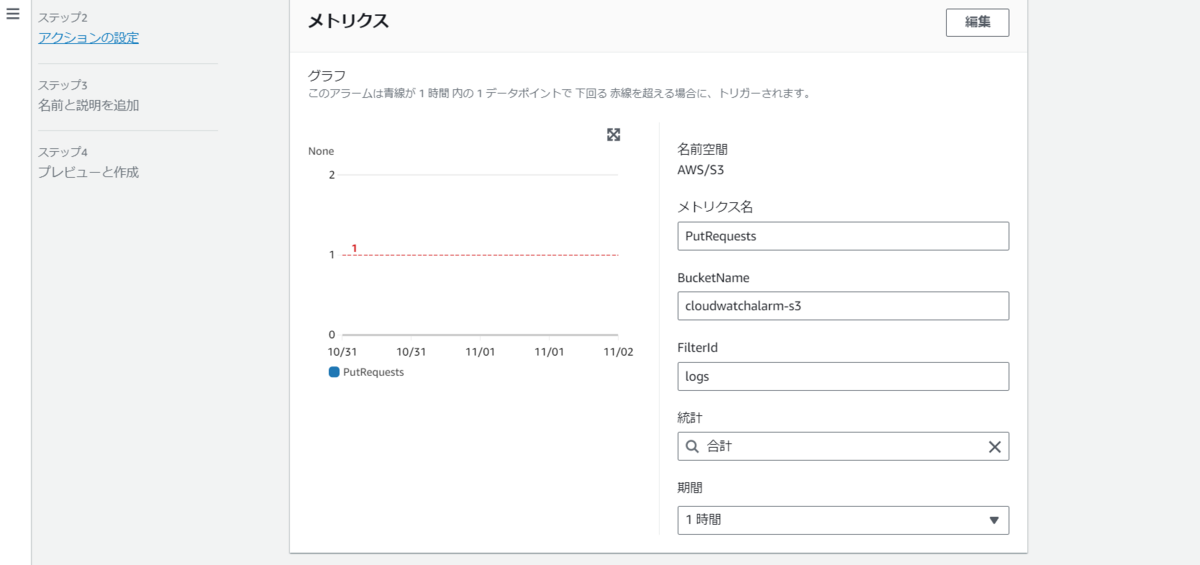This screenshot has height=565, width=1200.
Task: Click the y-axis value 2 on the graph
Action: [331, 175]
